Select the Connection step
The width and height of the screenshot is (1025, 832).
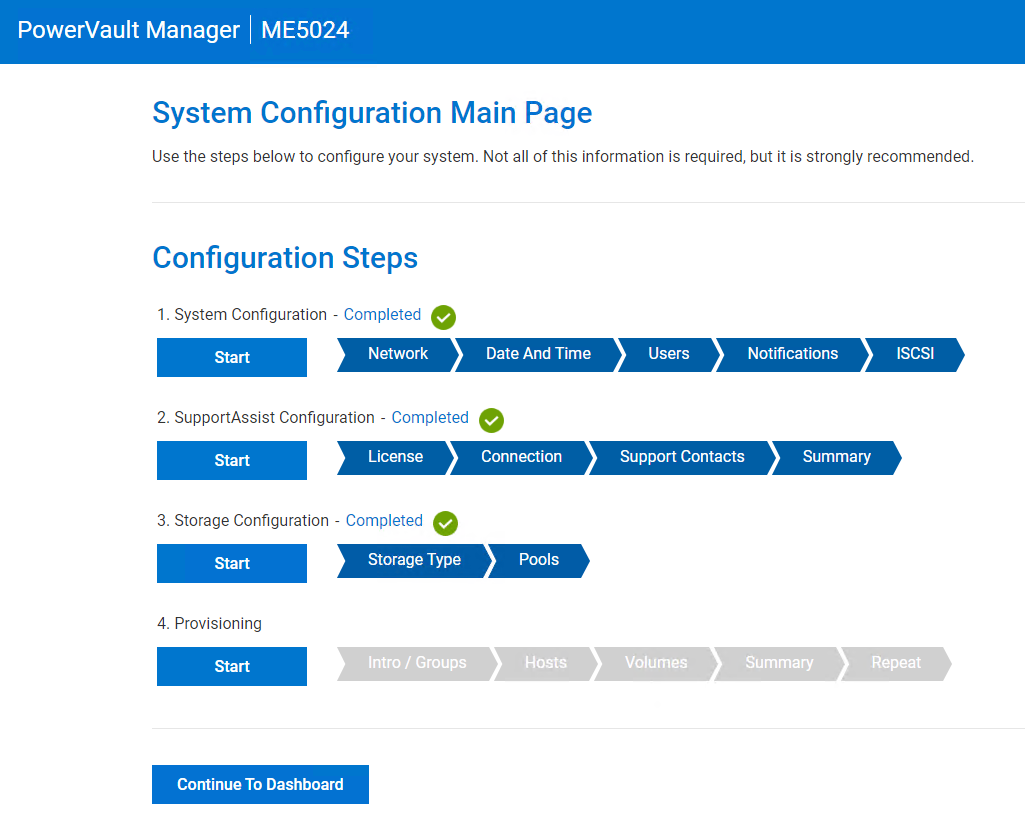pos(522,458)
